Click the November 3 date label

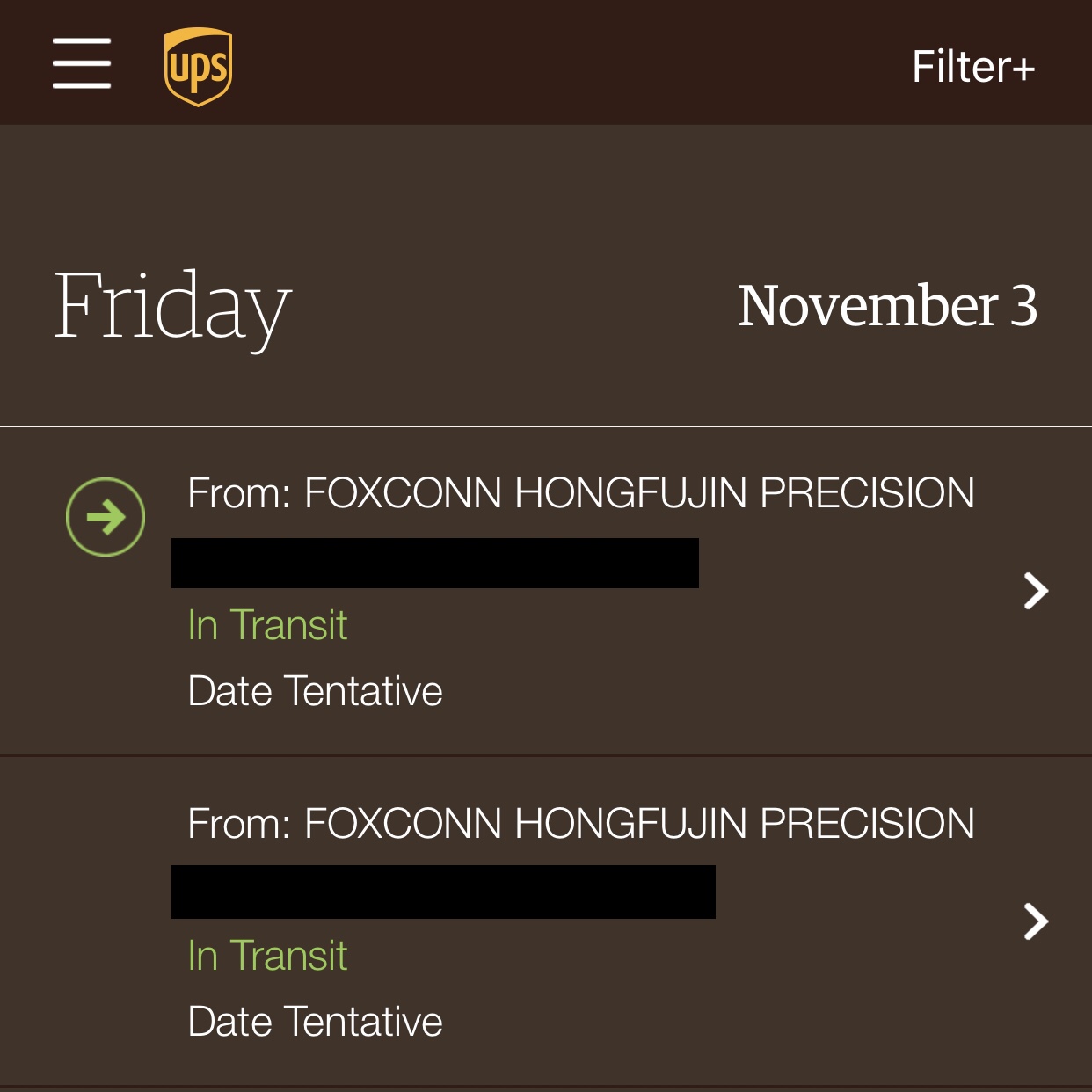pyautogui.click(x=886, y=306)
